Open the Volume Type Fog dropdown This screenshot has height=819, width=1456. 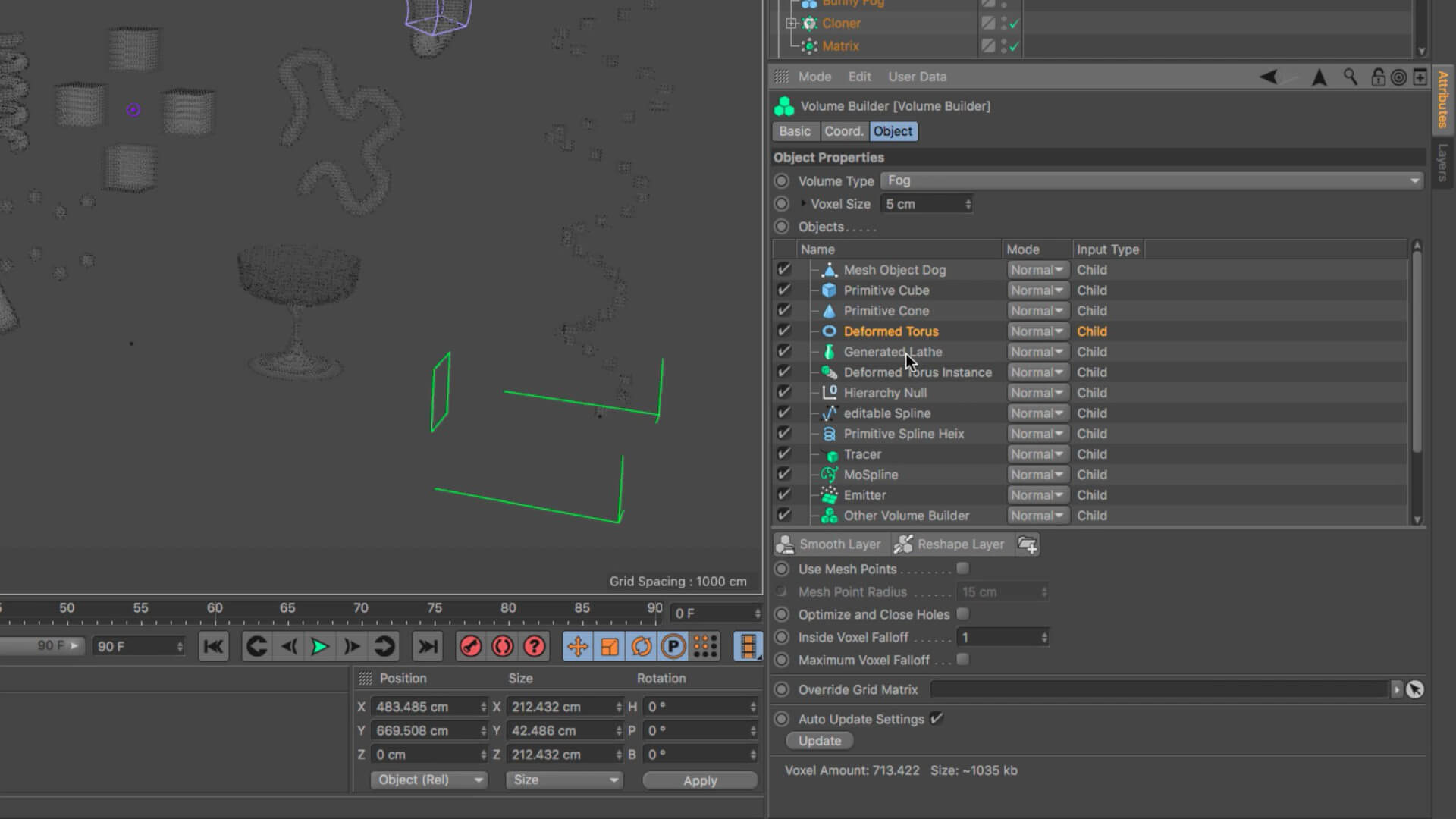(x=1151, y=180)
